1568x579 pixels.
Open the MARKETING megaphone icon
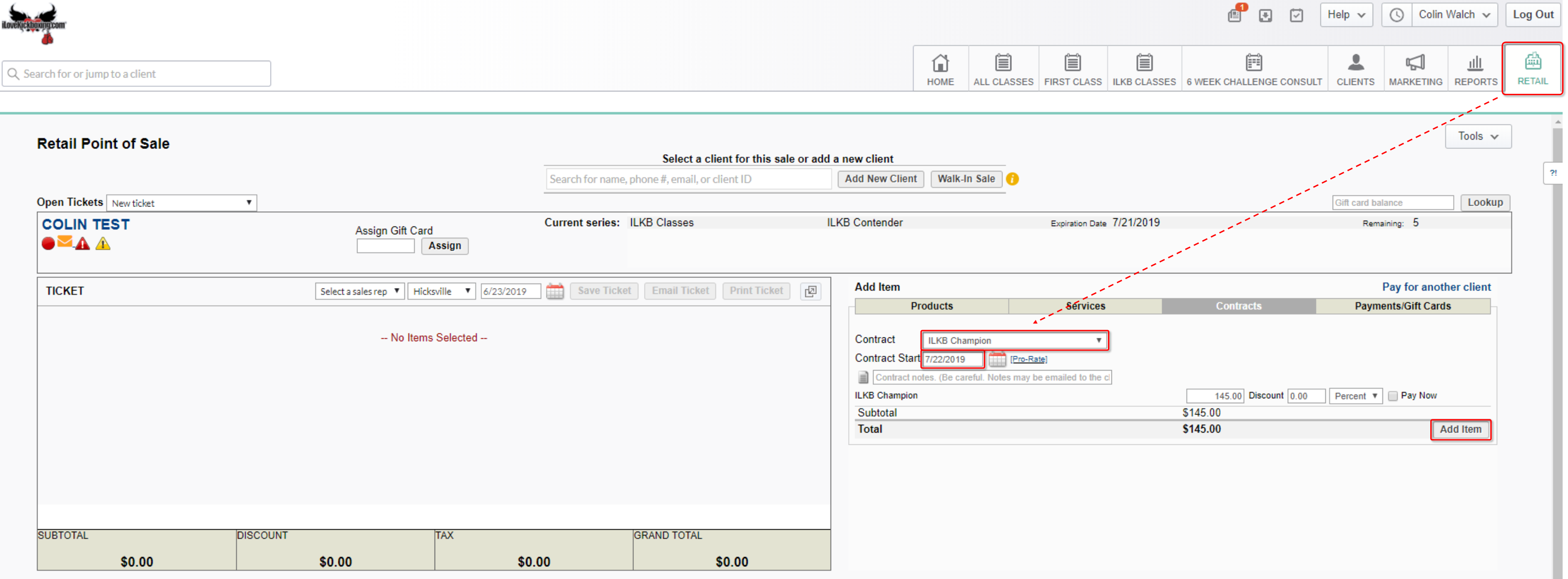coord(1415,69)
